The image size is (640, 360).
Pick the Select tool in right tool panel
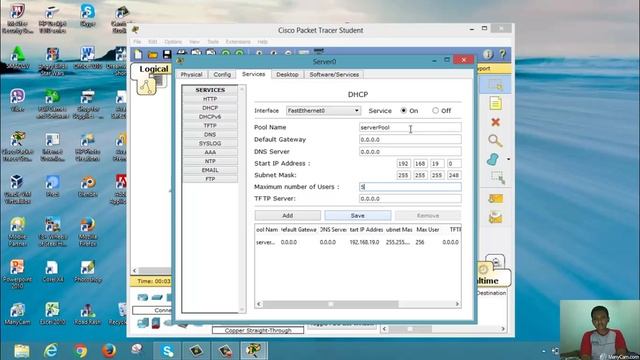(x=496, y=85)
